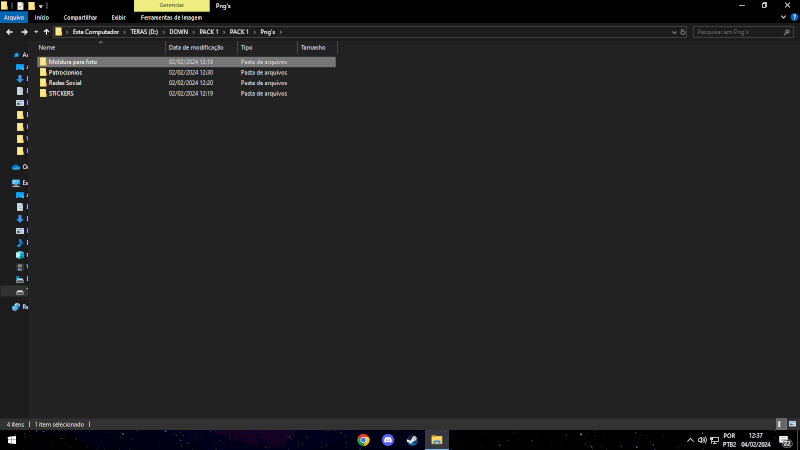
Task: Open Downloads icon under Quick access
Action: pos(20,79)
